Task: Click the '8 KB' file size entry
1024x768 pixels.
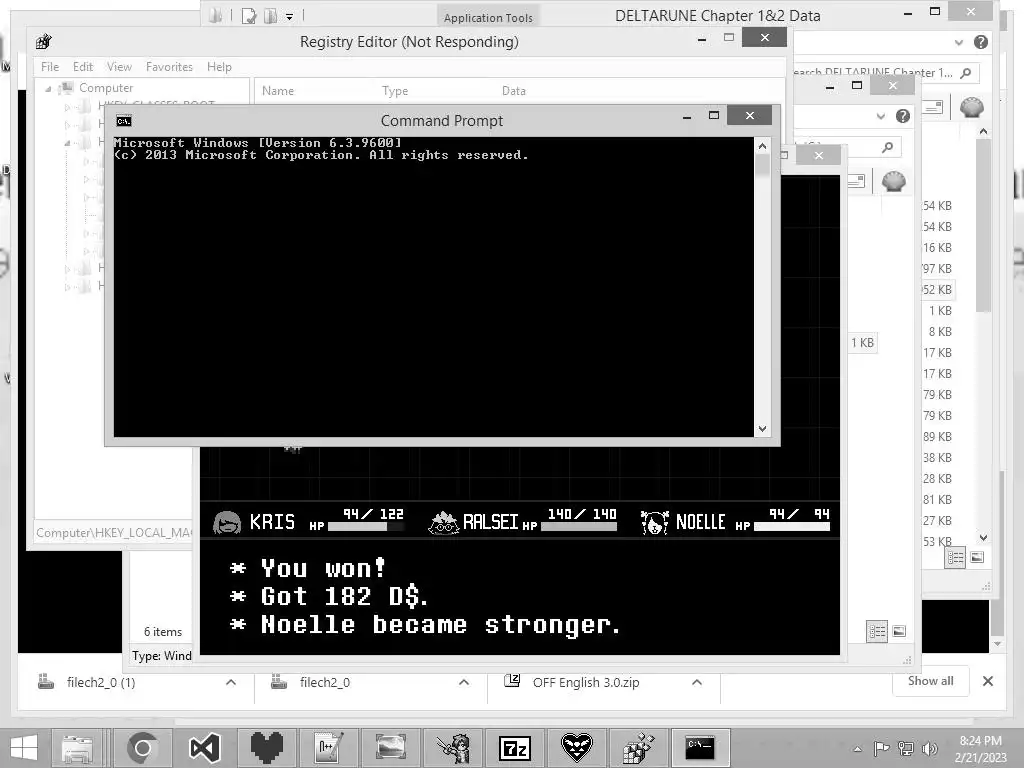Action: 940,332
